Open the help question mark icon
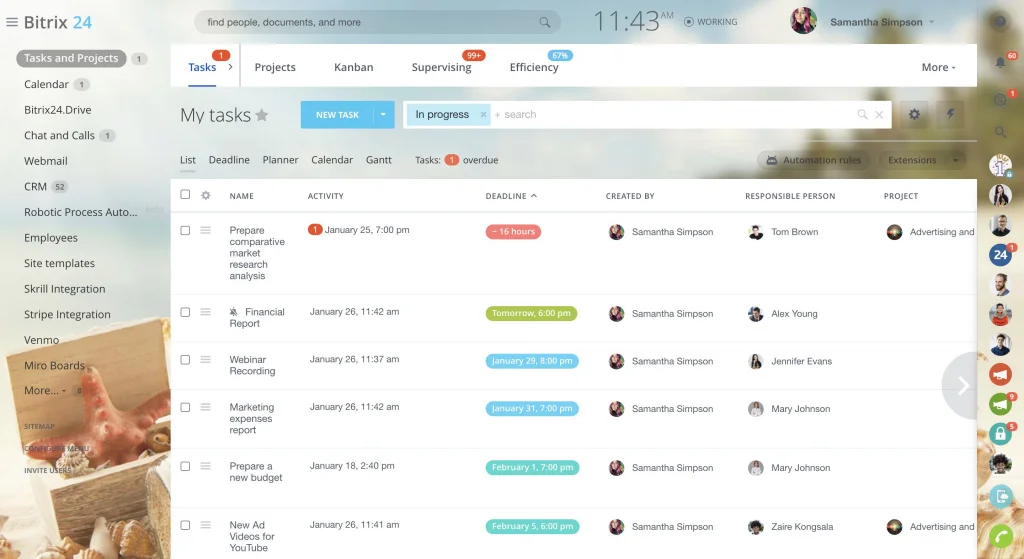 click(x=999, y=22)
